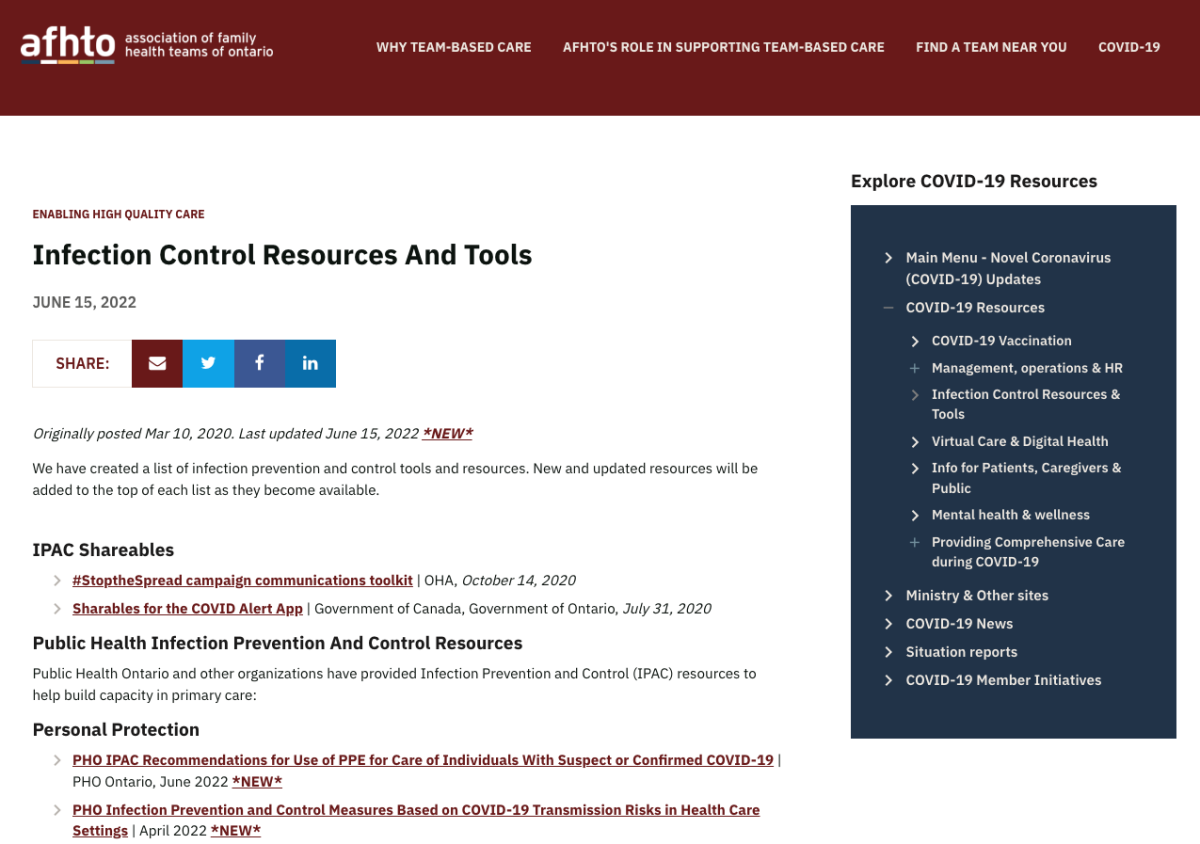Open Main Menu - Novel Coronavirus Updates
The image size is (1200, 844).
1008,268
